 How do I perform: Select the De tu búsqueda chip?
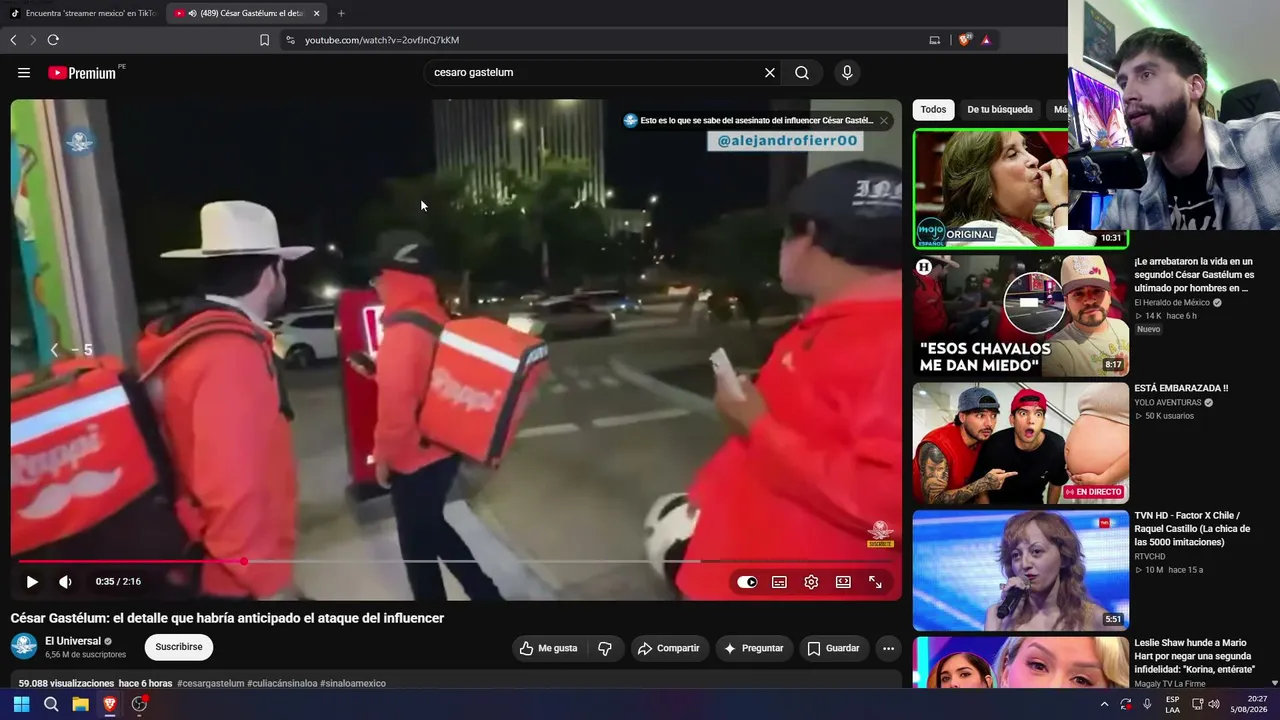pyautogui.click(x=1000, y=109)
